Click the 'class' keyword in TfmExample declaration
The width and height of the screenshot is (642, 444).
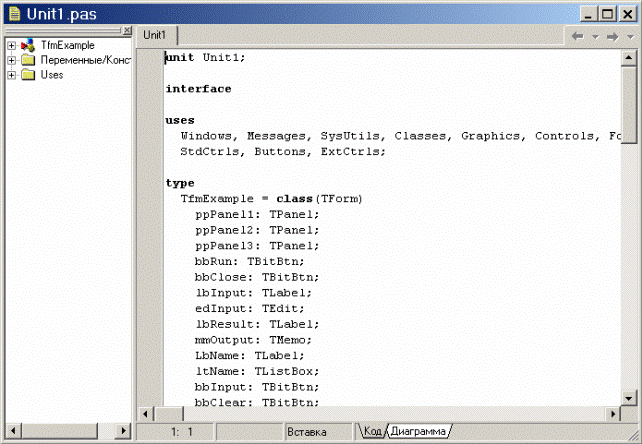click(x=294, y=199)
